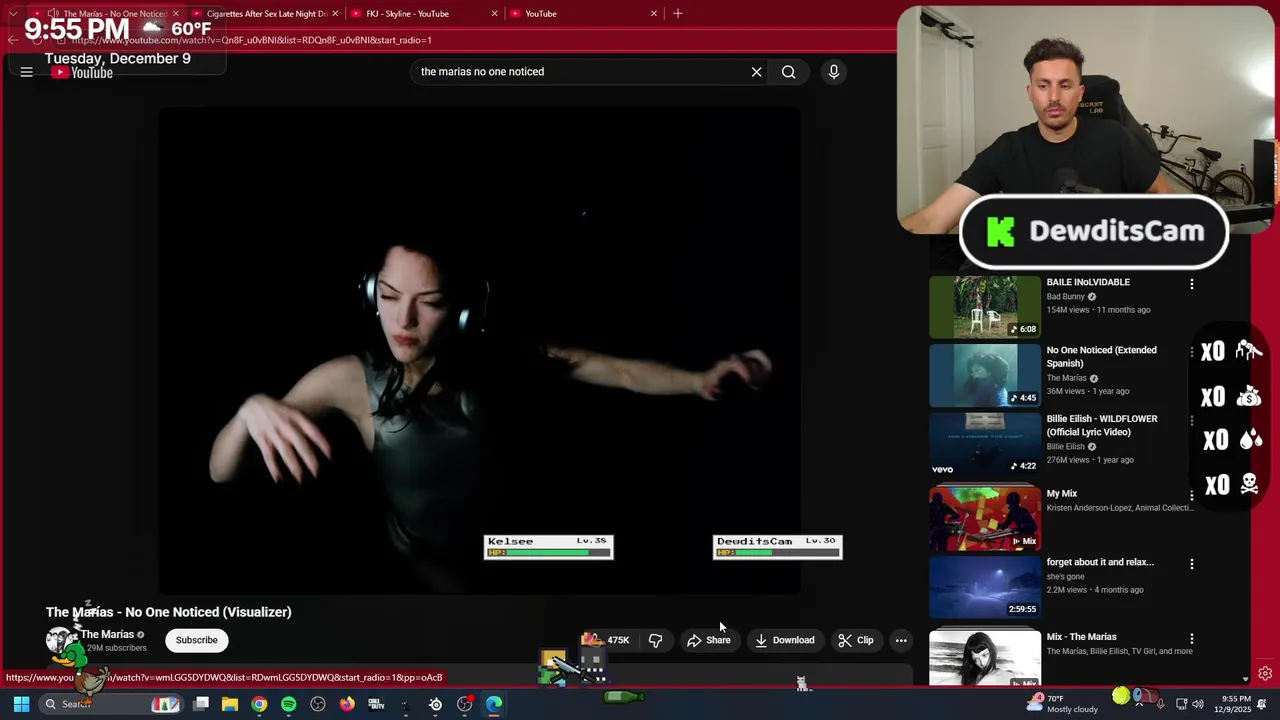This screenshot has width=1280, height=720.
Task: Open My Mix playlist thumbnail
Action: (x=985, y=518)
